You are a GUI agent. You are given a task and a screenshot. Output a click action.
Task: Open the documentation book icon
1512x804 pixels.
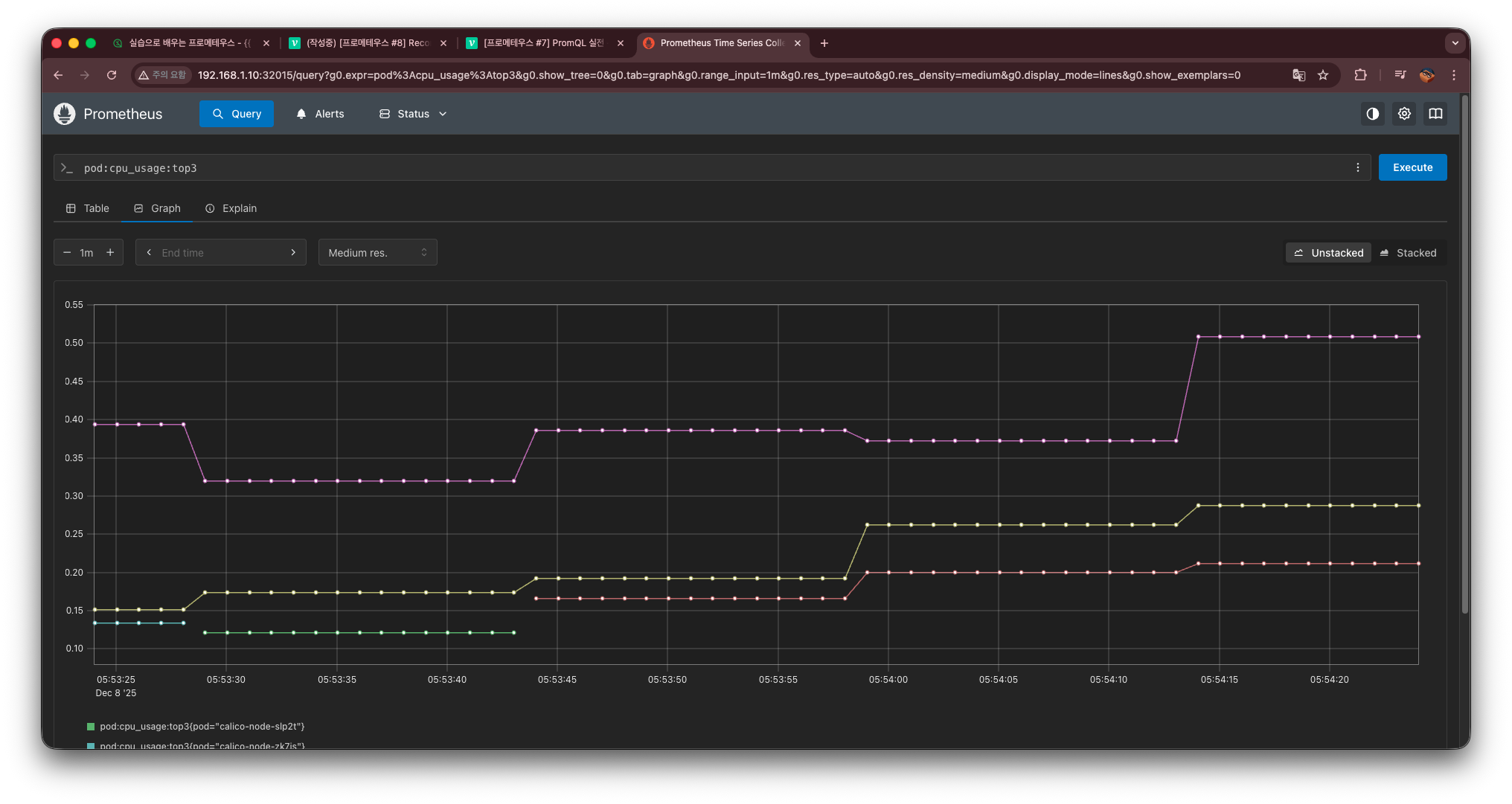pyautogui.click(x=1435, y=114)
